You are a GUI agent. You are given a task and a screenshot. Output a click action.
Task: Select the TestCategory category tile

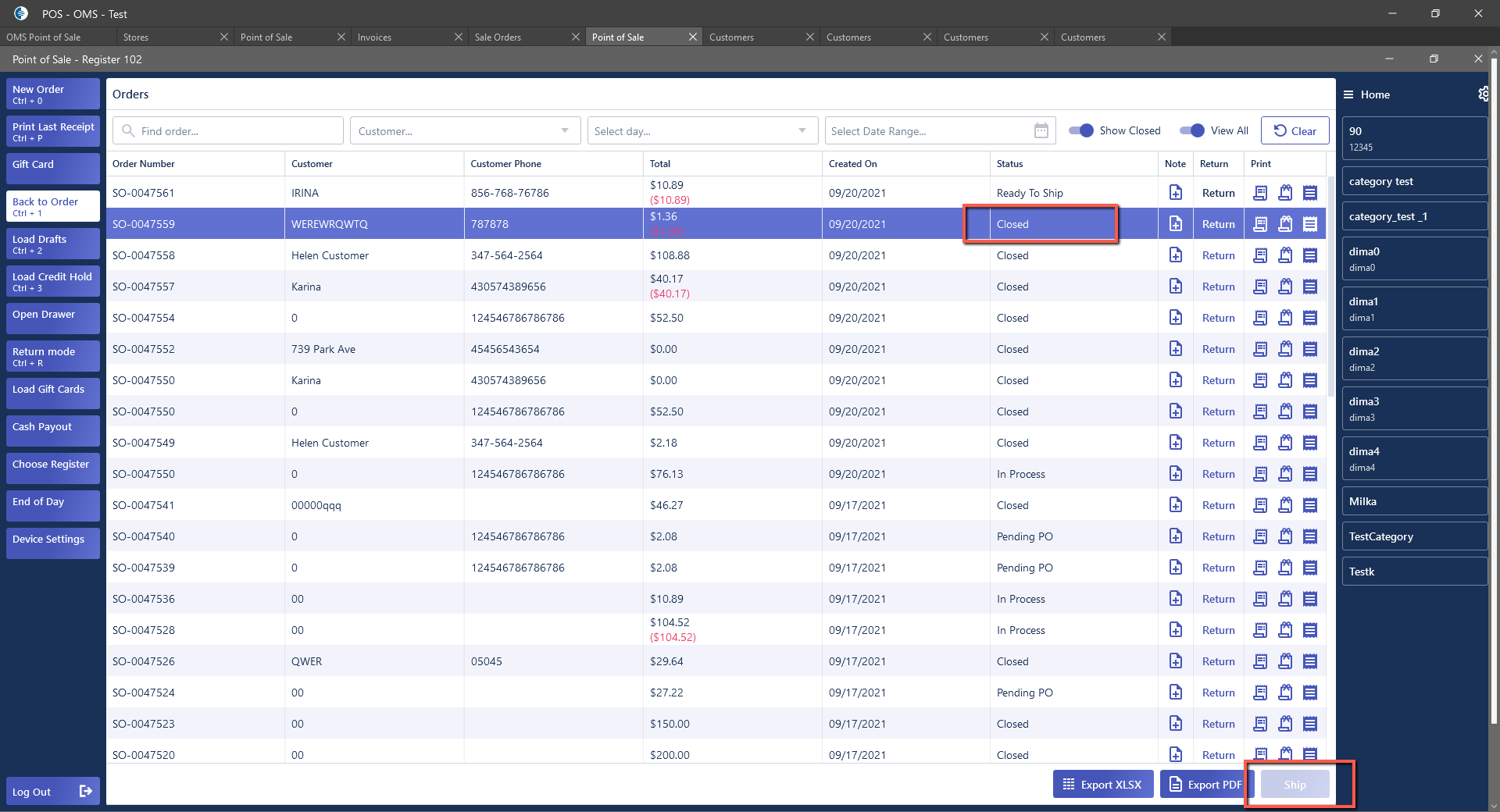(x=1414, y=536)
